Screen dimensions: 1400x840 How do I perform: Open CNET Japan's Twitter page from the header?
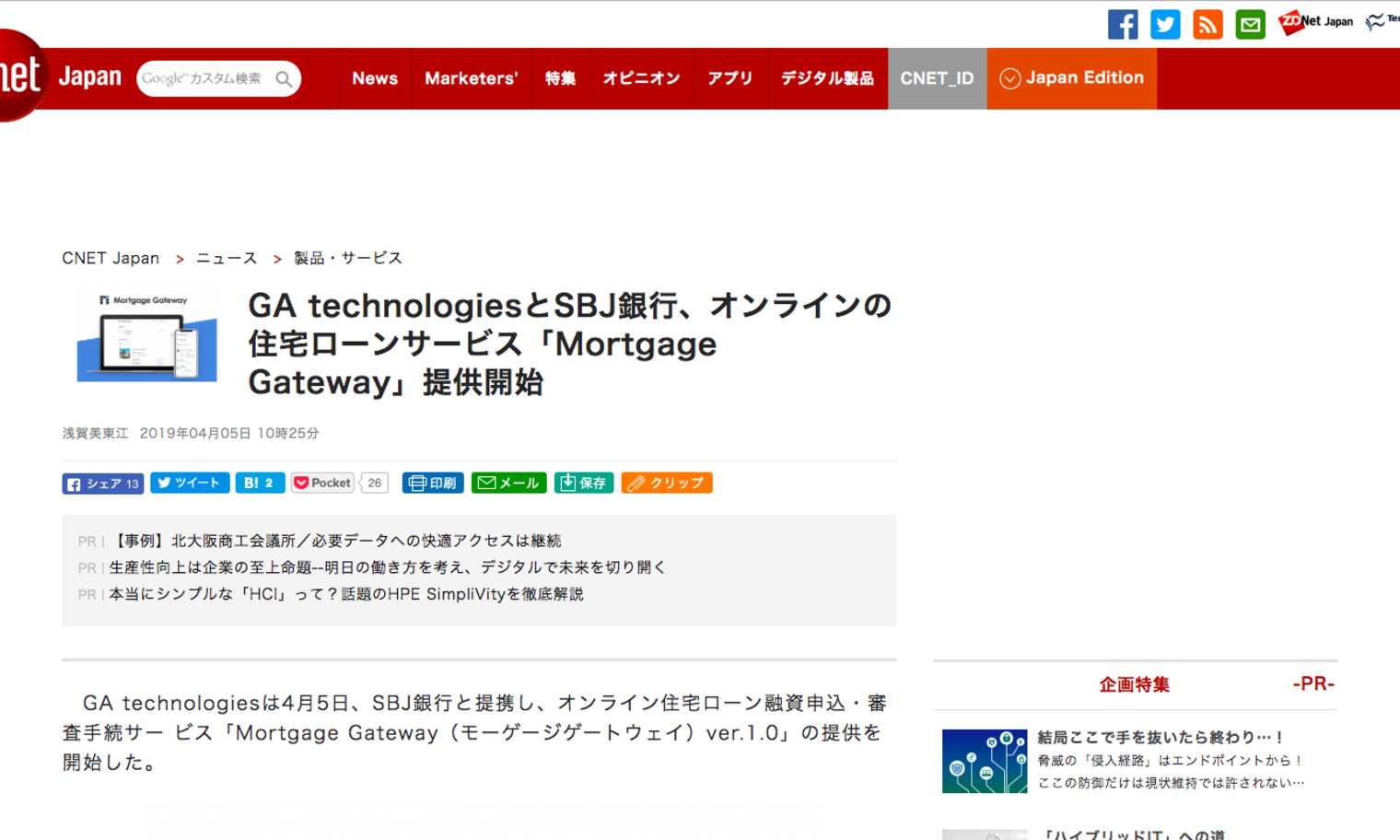[x=1165, y=25]
